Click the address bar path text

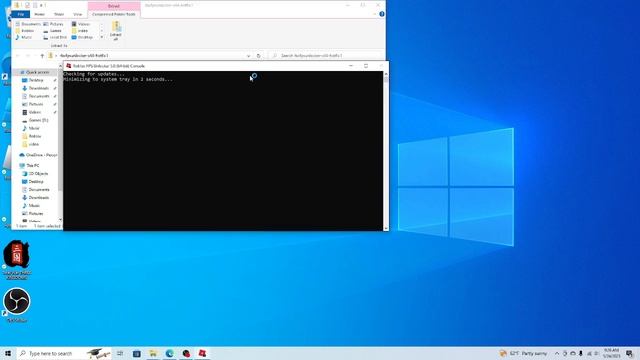84,56
